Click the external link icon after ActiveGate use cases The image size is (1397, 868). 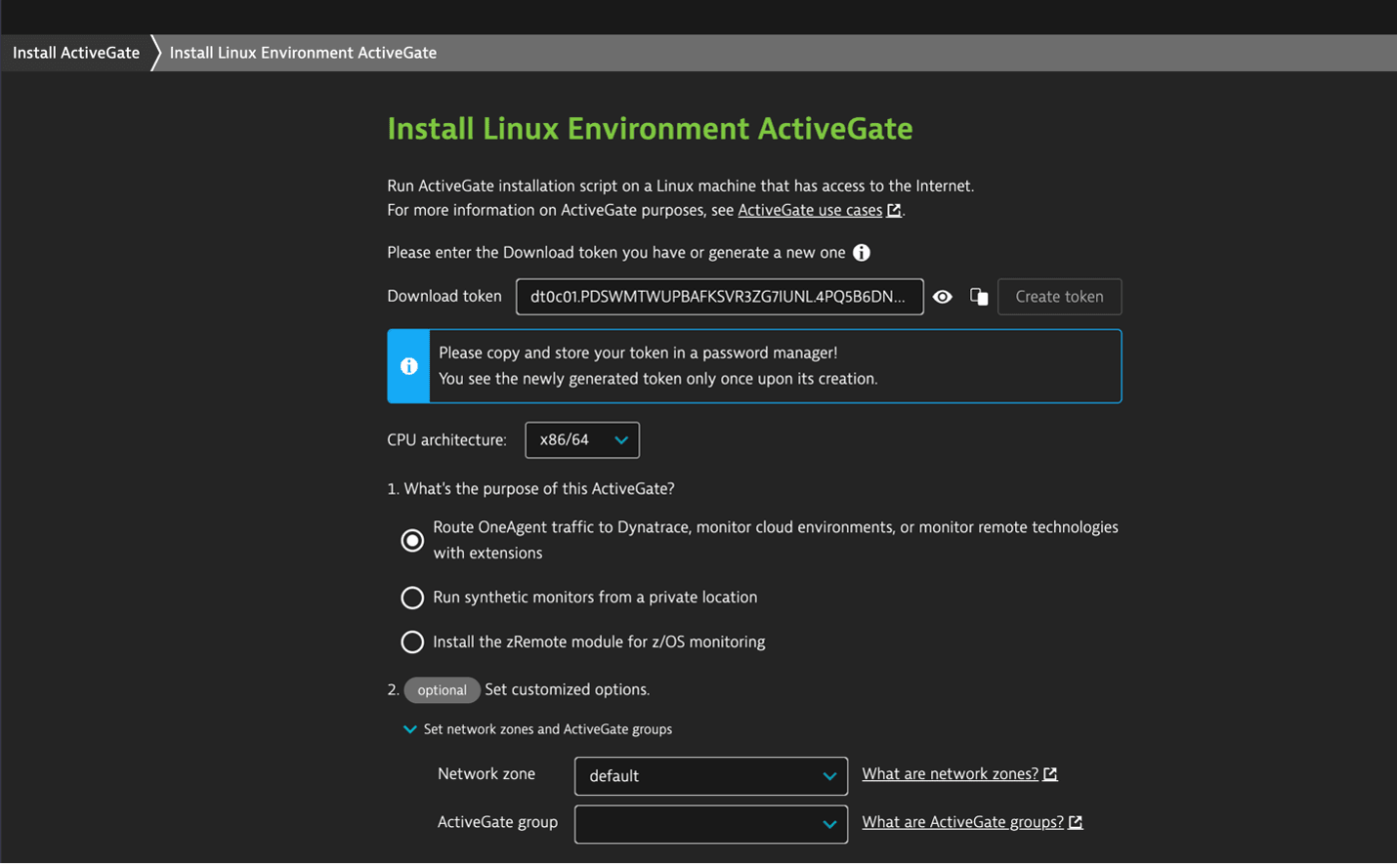click(894, 210)
